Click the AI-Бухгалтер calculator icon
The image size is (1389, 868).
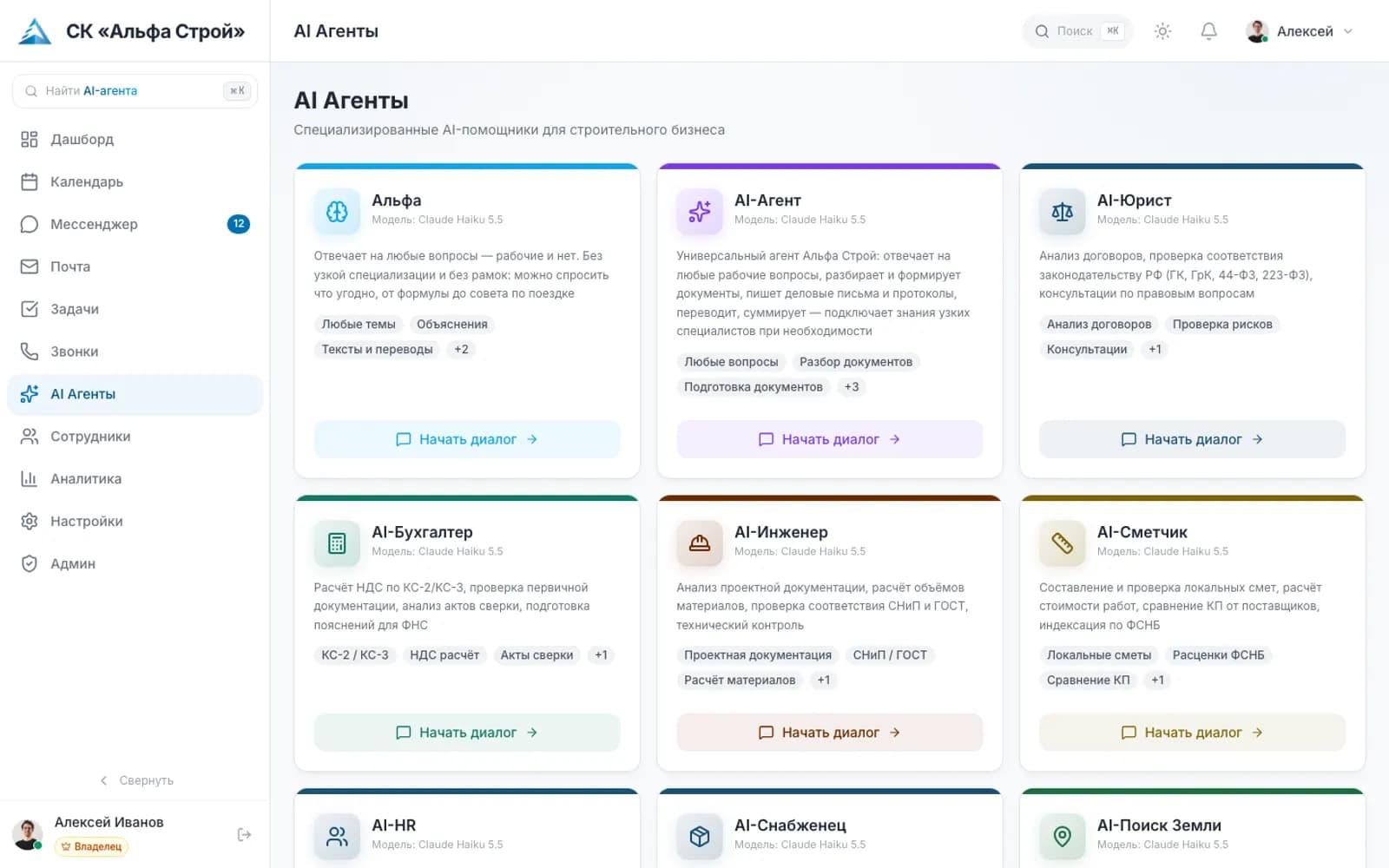pyautogui.click(x=337, y=543)
